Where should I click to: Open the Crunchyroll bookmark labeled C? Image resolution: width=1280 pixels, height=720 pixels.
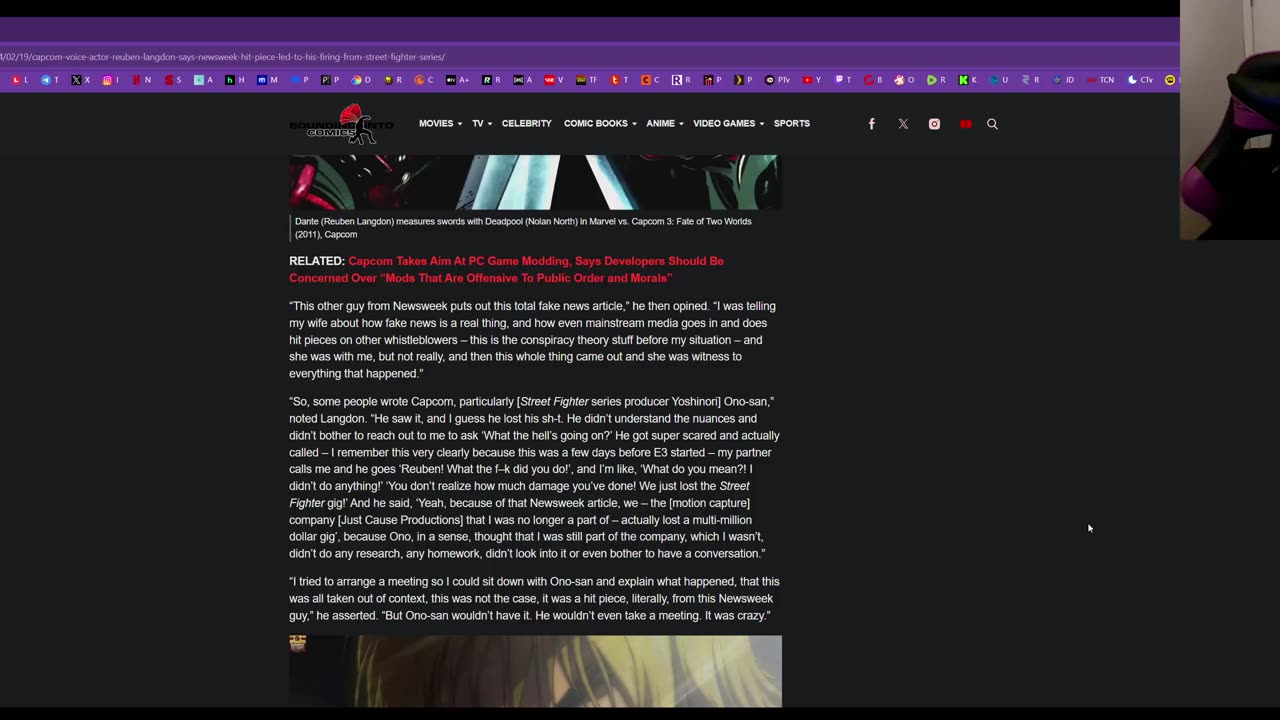pyautogui.click(x=424, y=80)
